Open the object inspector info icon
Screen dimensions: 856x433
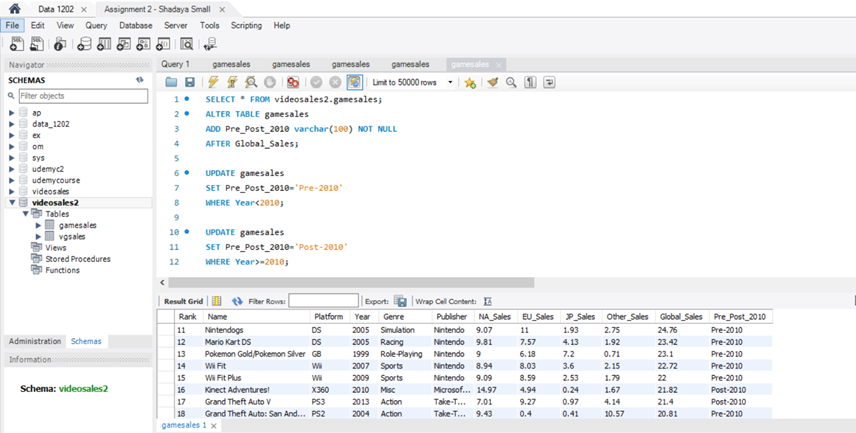coord(60,44)
